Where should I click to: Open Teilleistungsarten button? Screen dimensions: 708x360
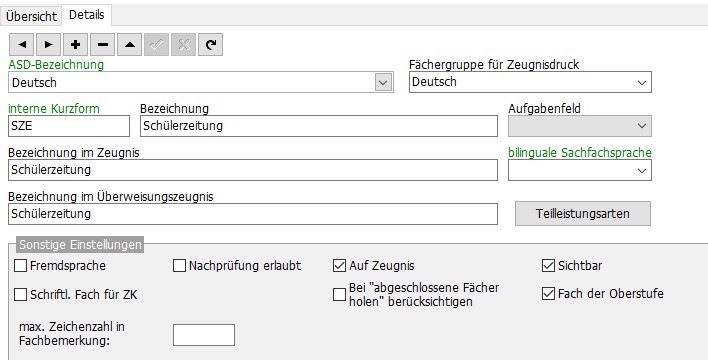582,213
